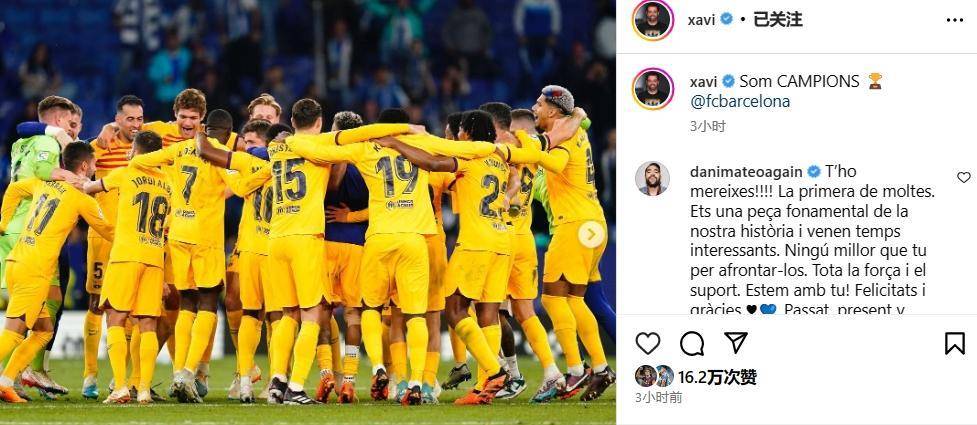The image size is (977, 425).
Task: Like the post with the heart icon
Action: pos(647,343)
